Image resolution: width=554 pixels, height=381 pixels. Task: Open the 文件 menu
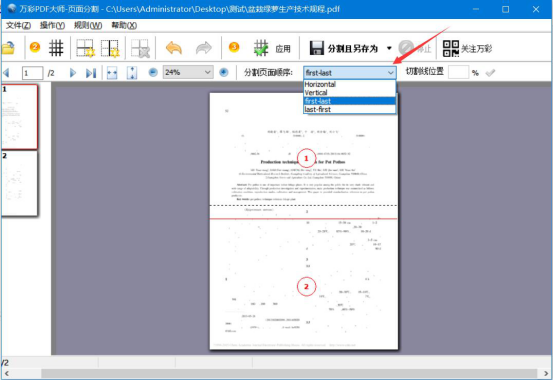pos(18,25)
